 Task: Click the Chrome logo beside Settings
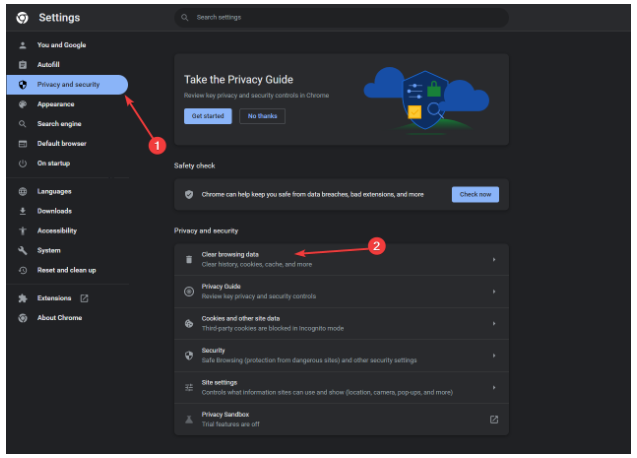22,18
